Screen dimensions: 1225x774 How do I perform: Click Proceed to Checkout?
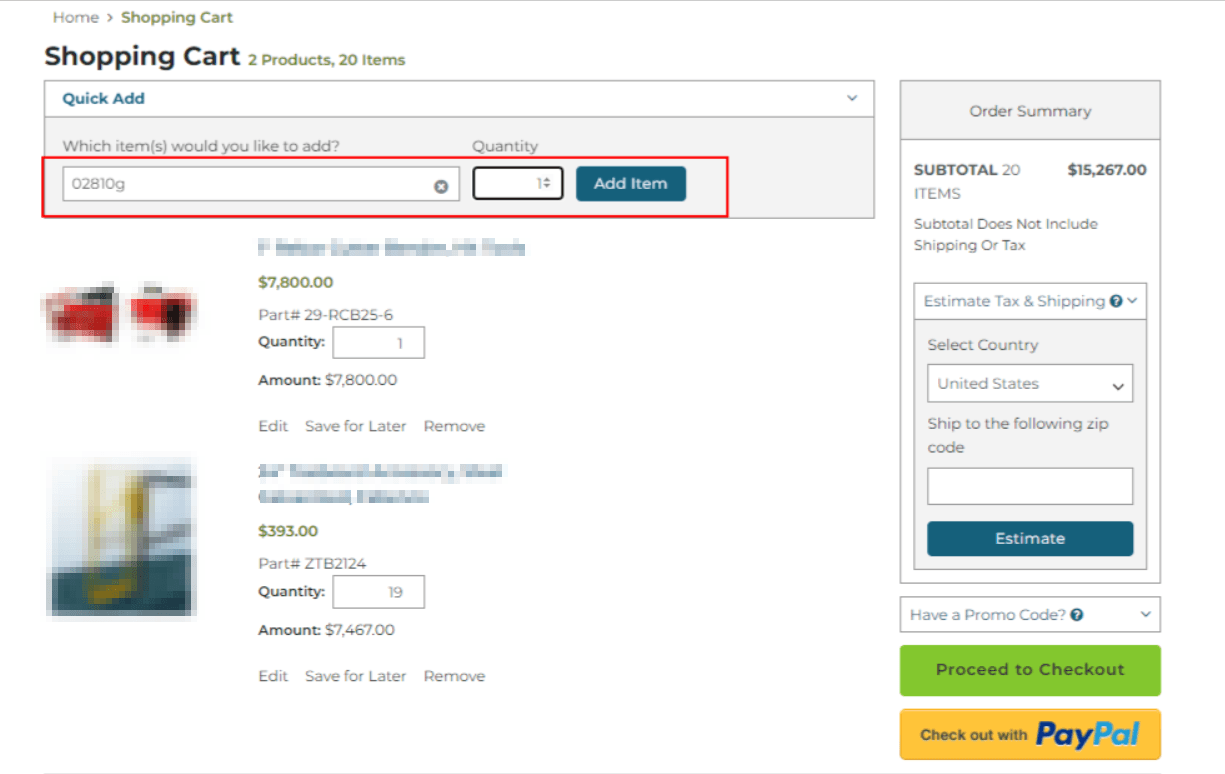pyautogui.click(x=1029, y=670)
